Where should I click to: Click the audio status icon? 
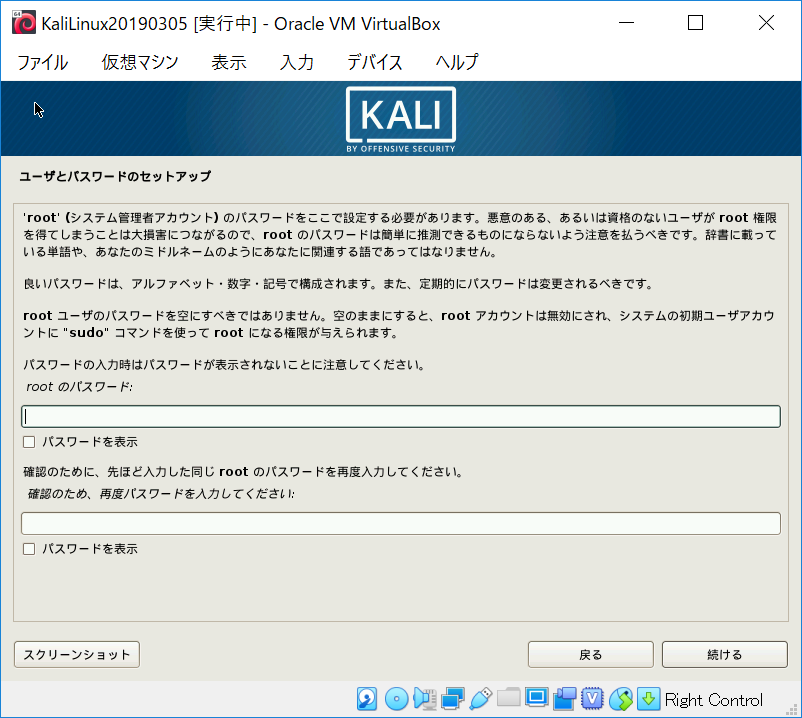[425, 699]
